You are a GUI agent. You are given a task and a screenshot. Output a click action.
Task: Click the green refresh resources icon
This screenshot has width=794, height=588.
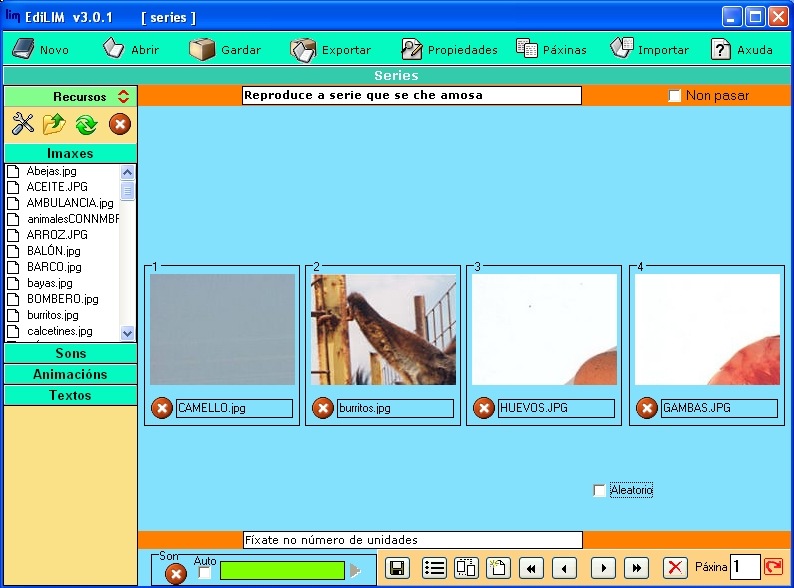point(86,124)
